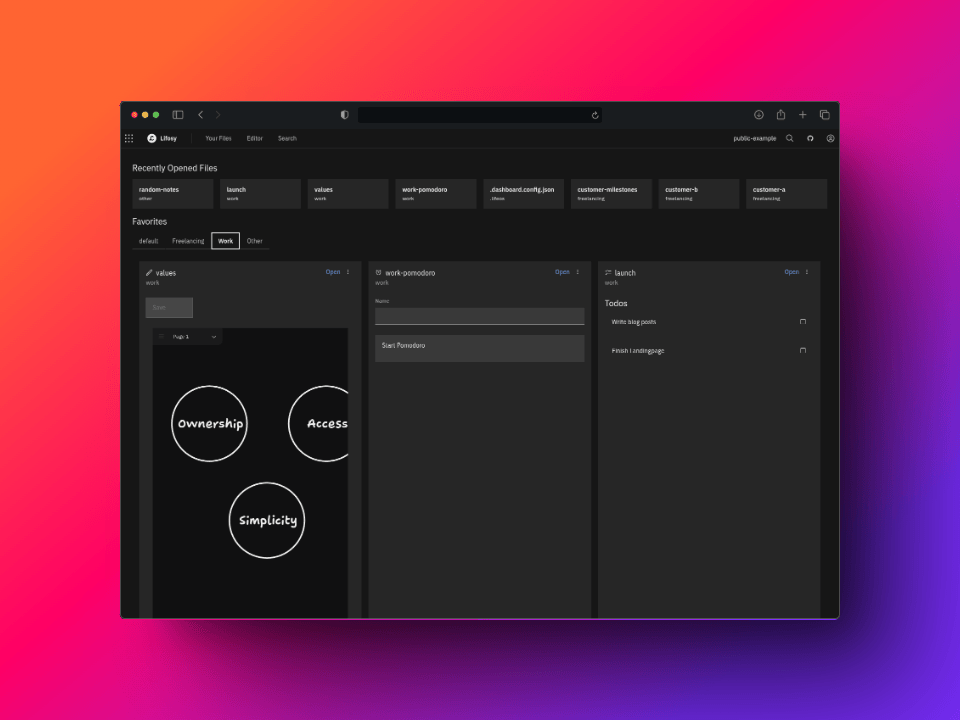Open the kebab menu on the launch card
The image size is (960, 720).
click(x=805, y=271)
